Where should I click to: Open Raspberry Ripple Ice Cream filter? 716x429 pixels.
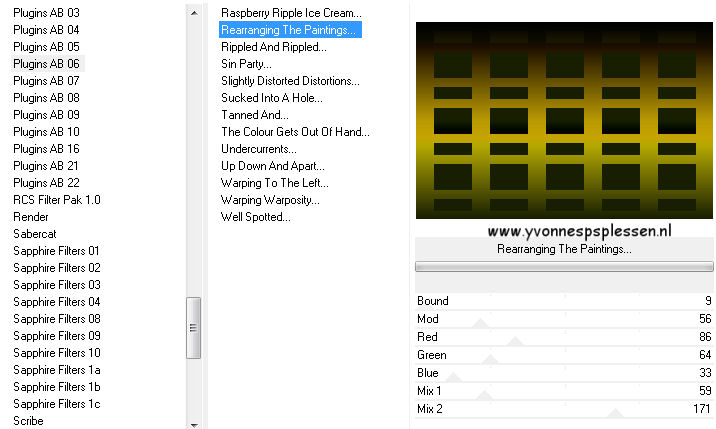(291, 13)
